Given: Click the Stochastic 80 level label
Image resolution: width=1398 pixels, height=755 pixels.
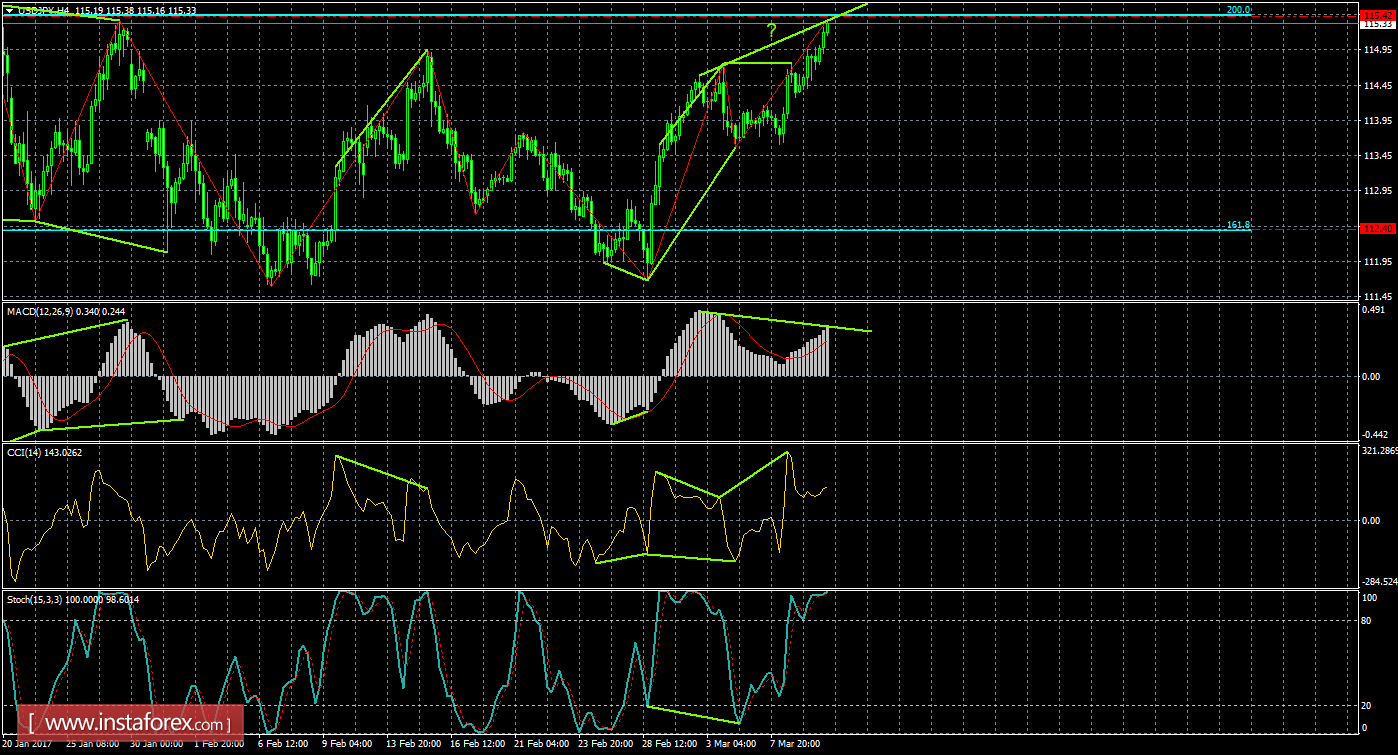Looking at the screenshot, I should [x=1369, y=620].
